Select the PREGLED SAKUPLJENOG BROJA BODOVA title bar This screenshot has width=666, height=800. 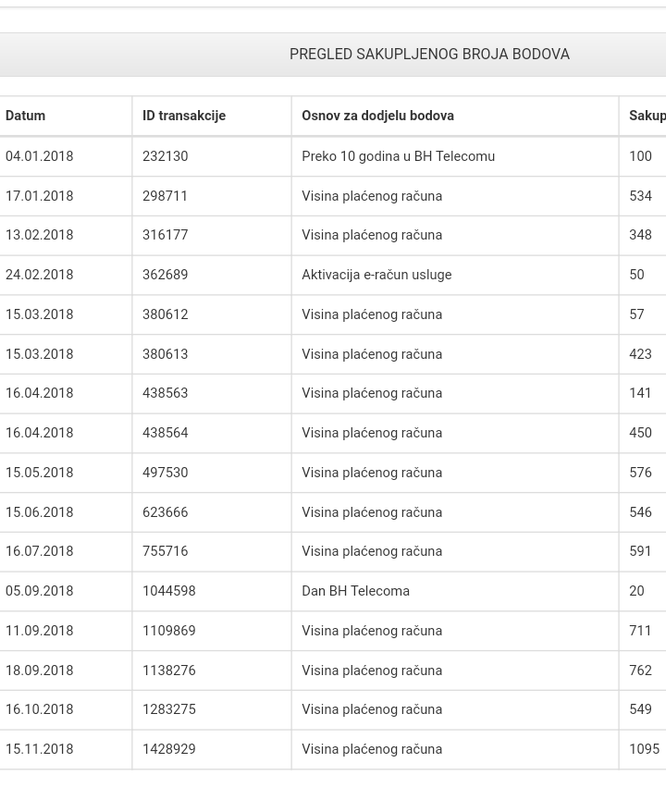coord(333,55)
